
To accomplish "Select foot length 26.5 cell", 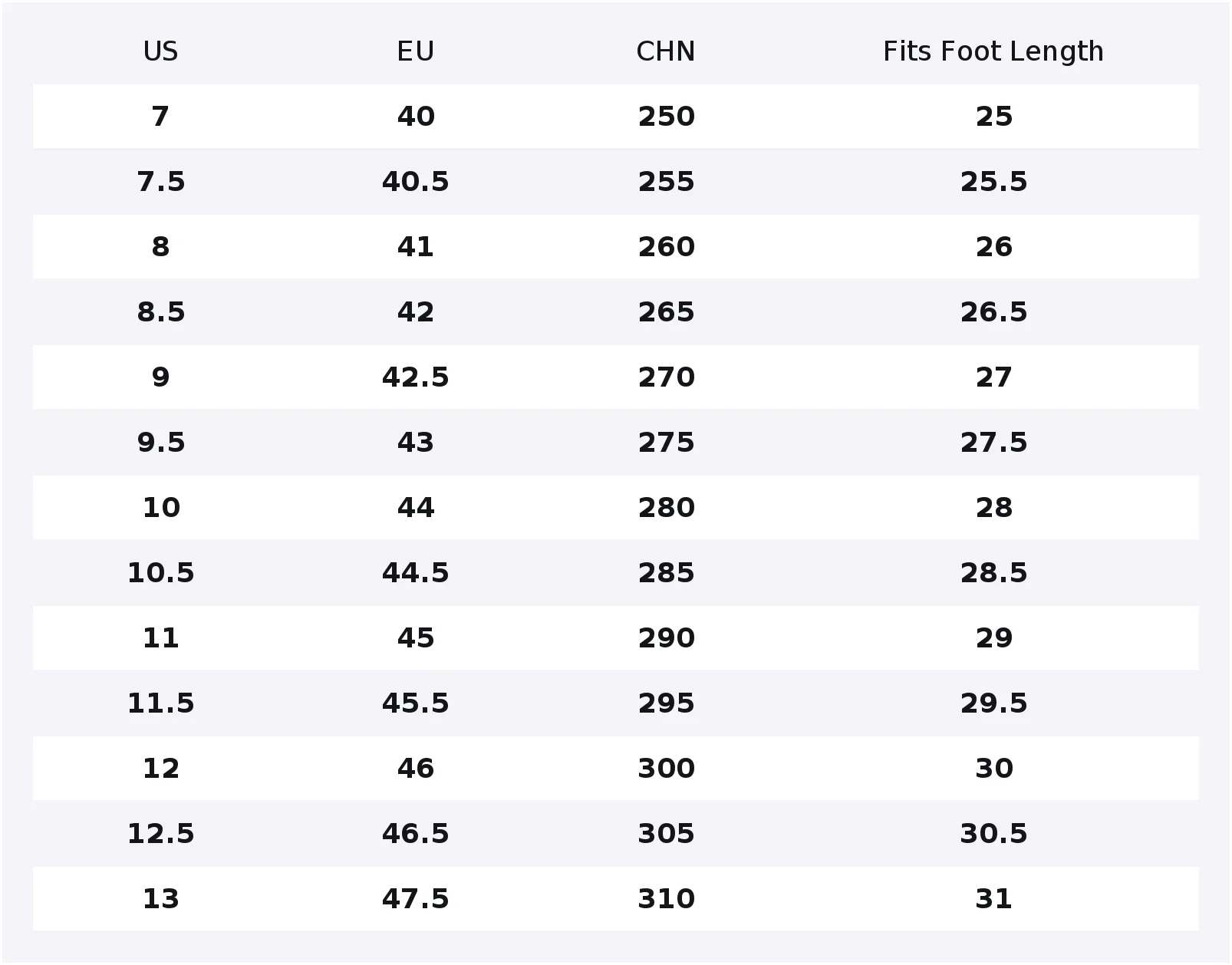I will pos(993,312).
